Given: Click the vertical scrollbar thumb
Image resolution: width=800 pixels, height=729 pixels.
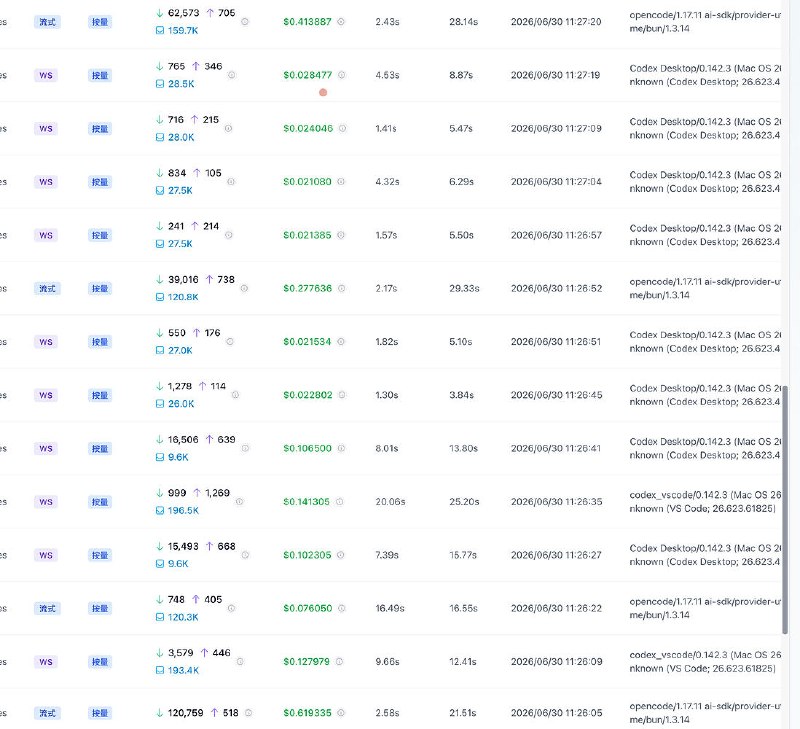Looking at the screenshot, I should pos(785,510).
